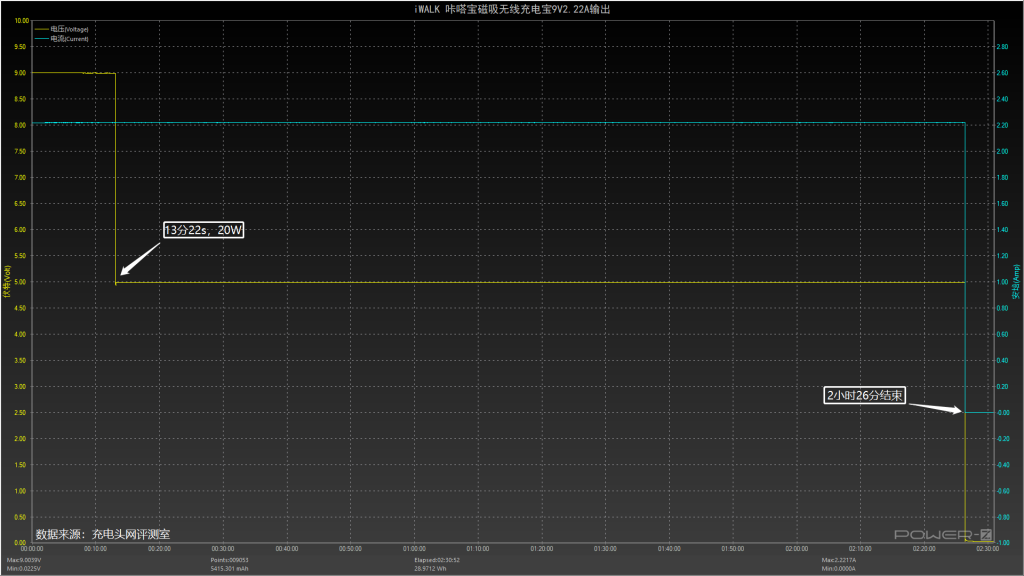
Task: Click the 00:10:00 time axis label
Action: [x=95, y=549]
